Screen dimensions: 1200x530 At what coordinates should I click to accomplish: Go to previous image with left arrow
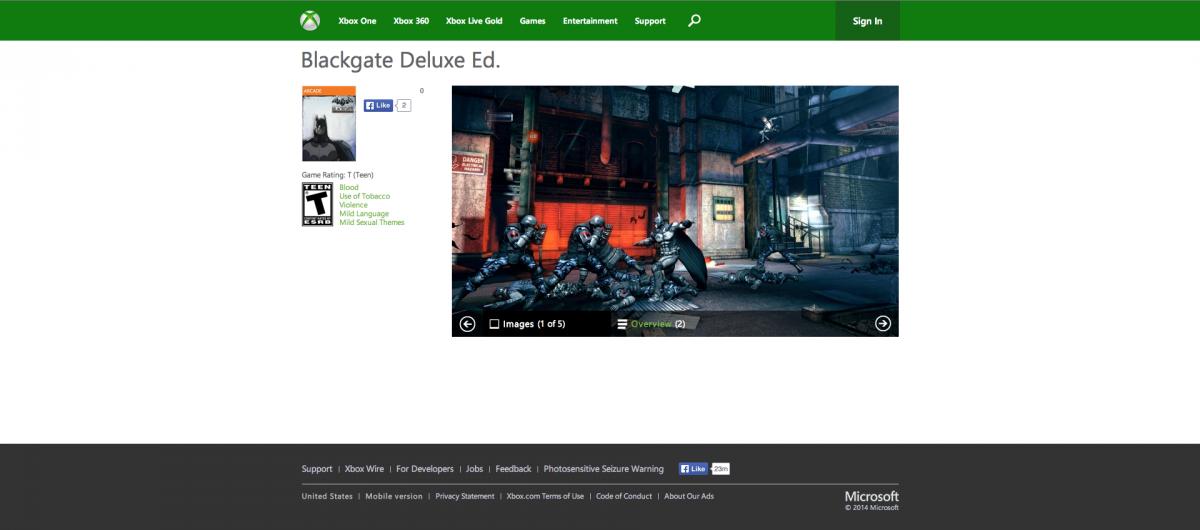coord(467,323)
